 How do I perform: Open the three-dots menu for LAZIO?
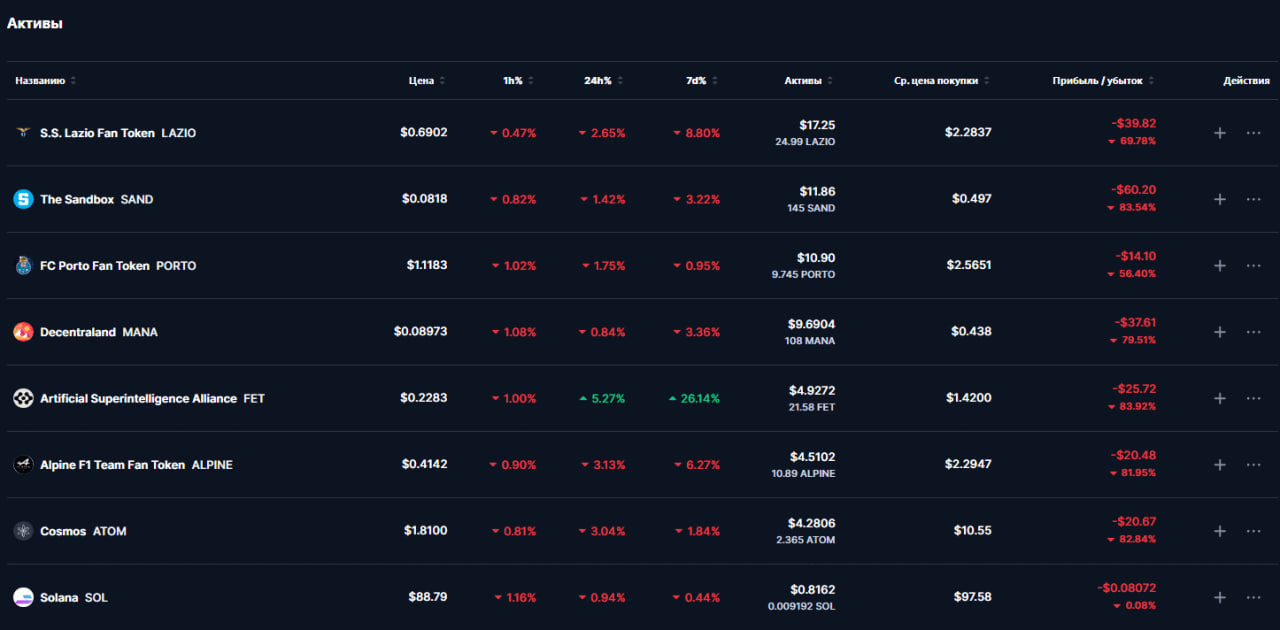[1253, 132]
